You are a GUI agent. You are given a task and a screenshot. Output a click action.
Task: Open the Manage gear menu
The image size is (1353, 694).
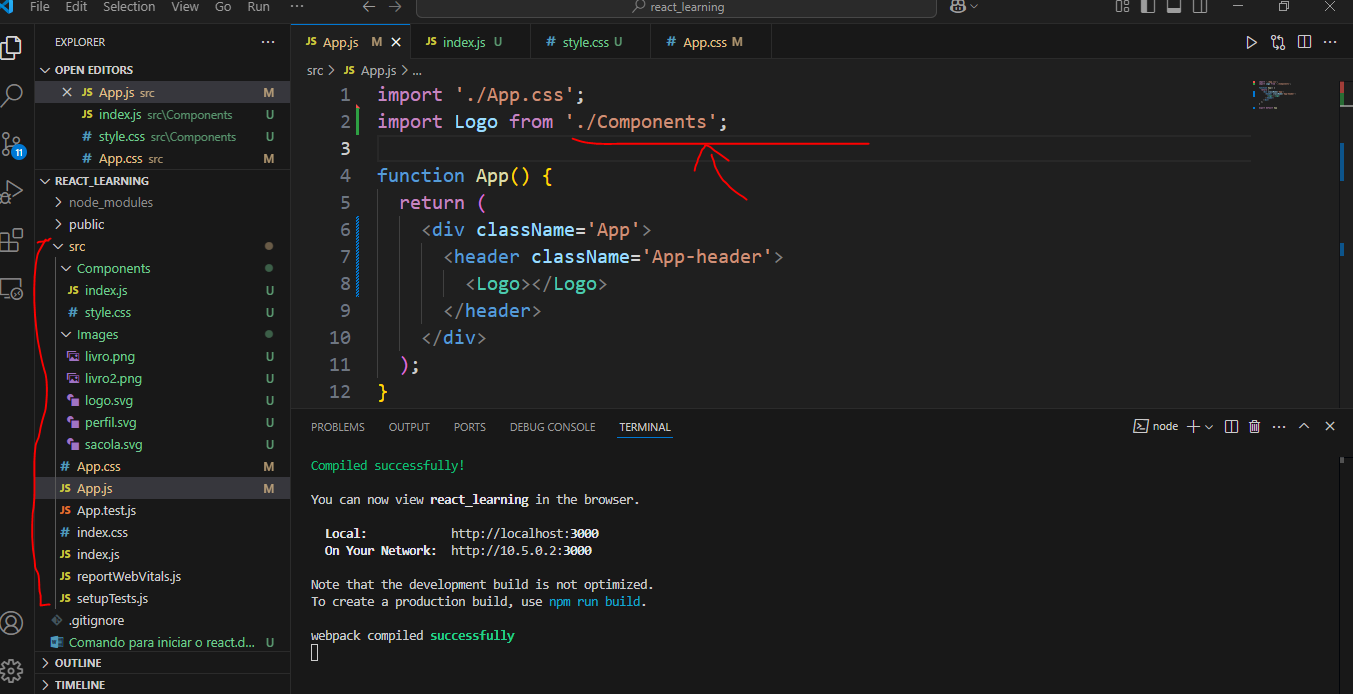(12, 670)
